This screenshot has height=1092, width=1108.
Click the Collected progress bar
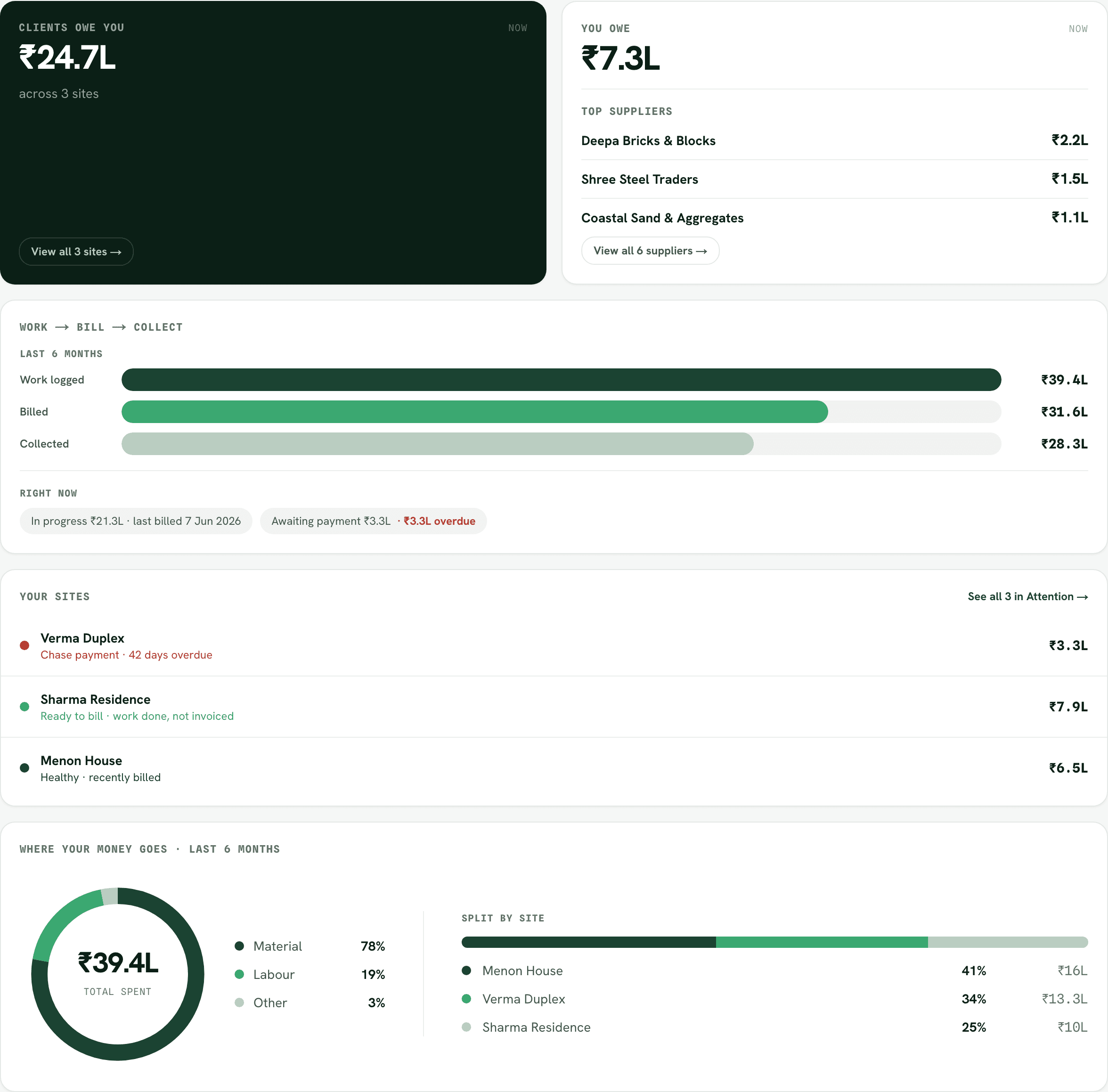click(438, 444)
